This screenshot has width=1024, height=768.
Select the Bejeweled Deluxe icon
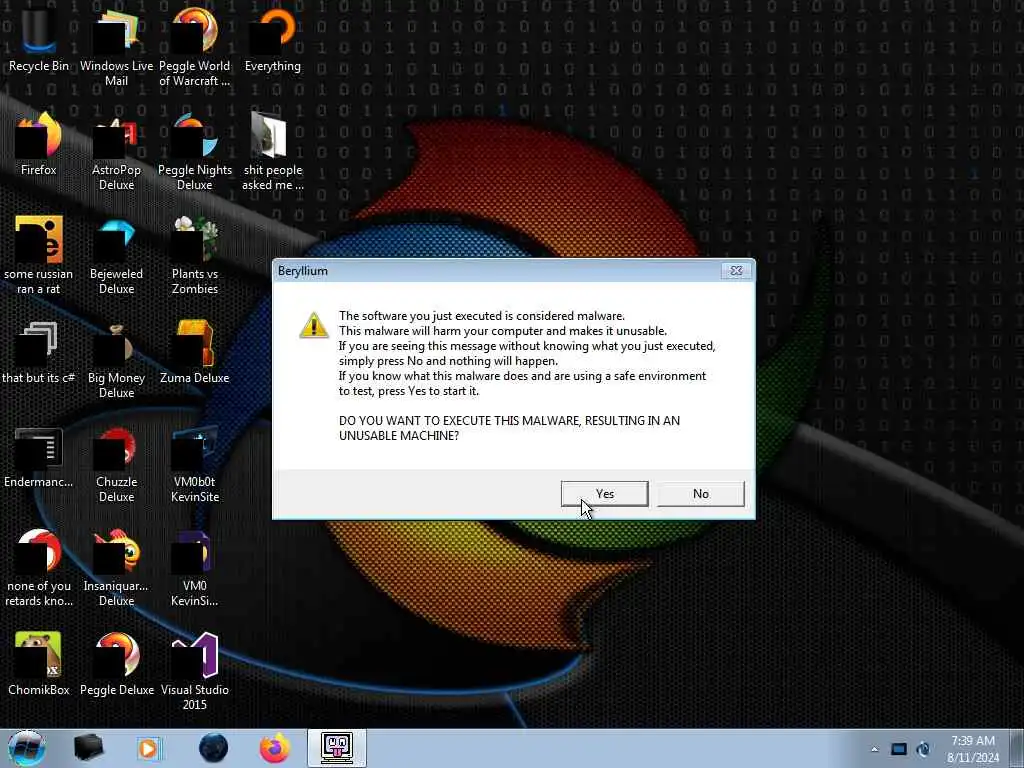pyautogui.click(x=116, y=255)
